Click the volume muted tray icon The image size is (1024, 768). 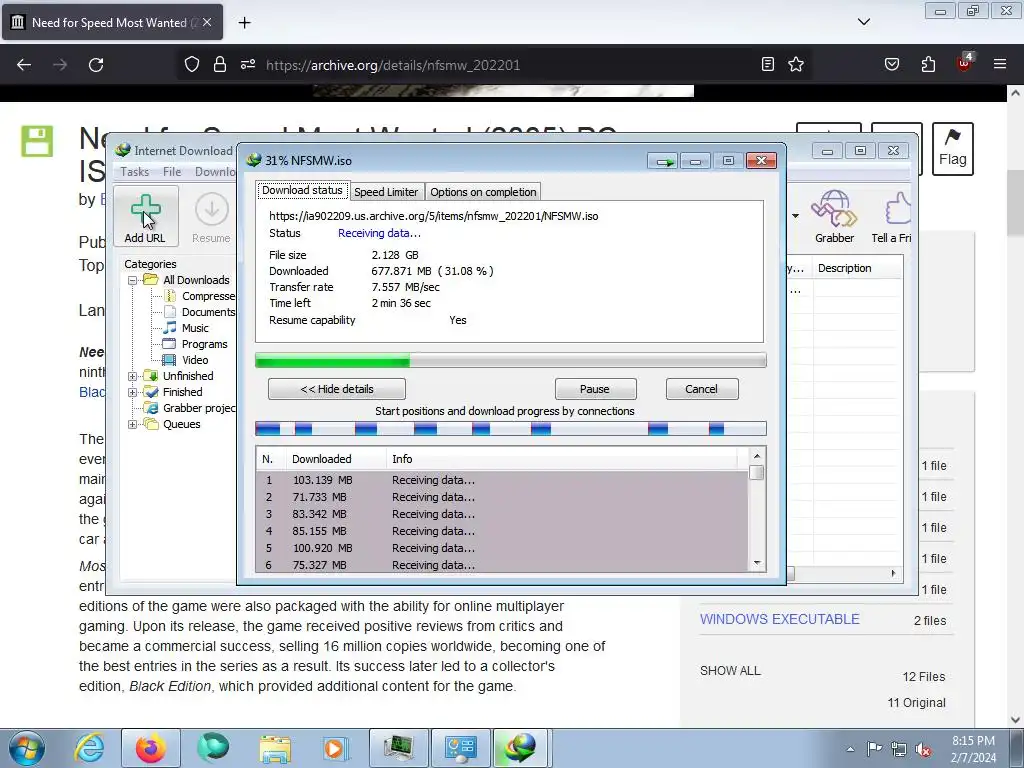(923, 749)
